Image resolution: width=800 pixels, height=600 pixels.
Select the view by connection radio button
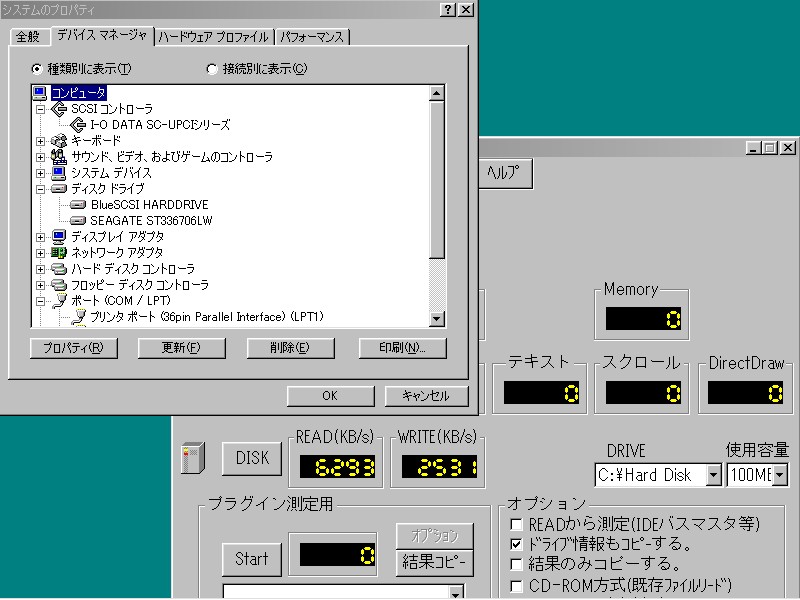(212, 69)
